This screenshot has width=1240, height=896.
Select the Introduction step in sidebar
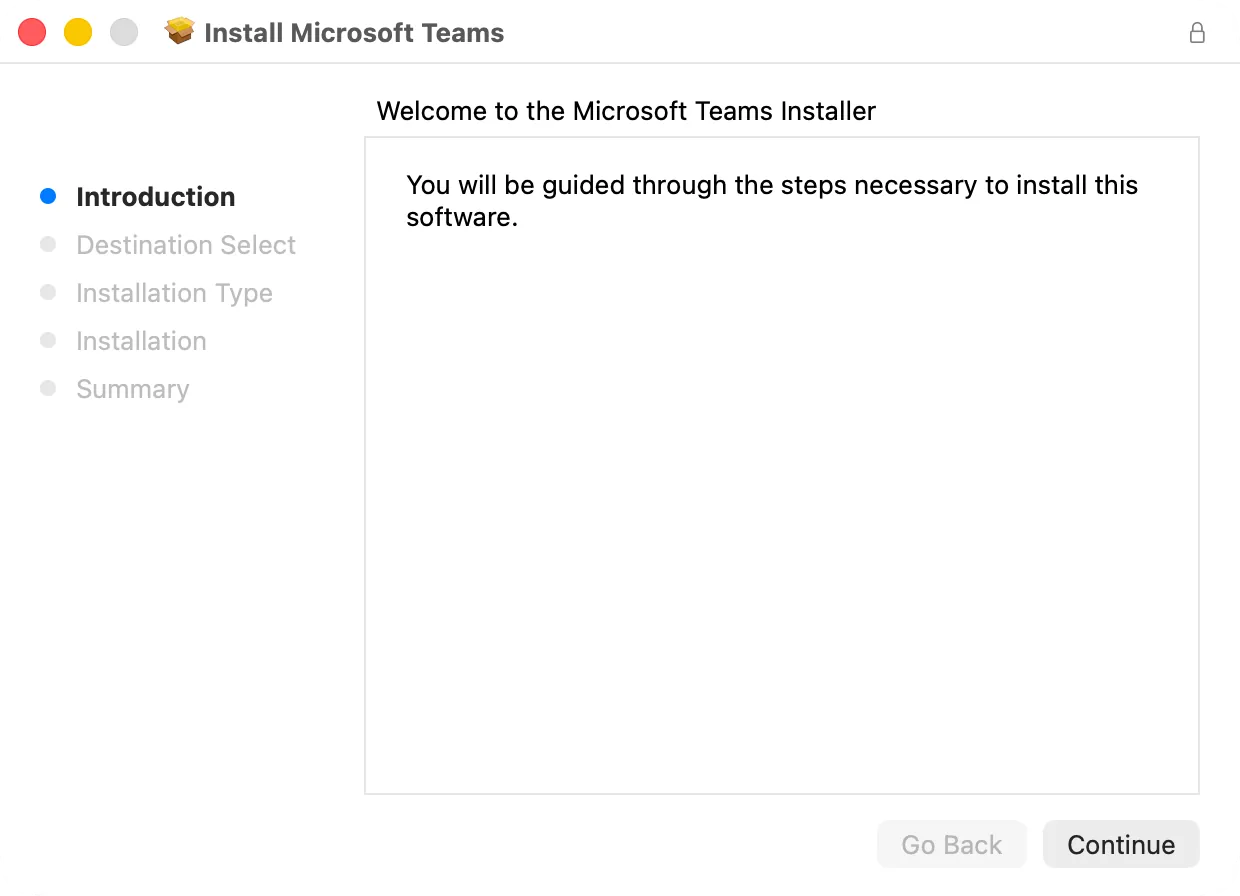pos(155,197)
